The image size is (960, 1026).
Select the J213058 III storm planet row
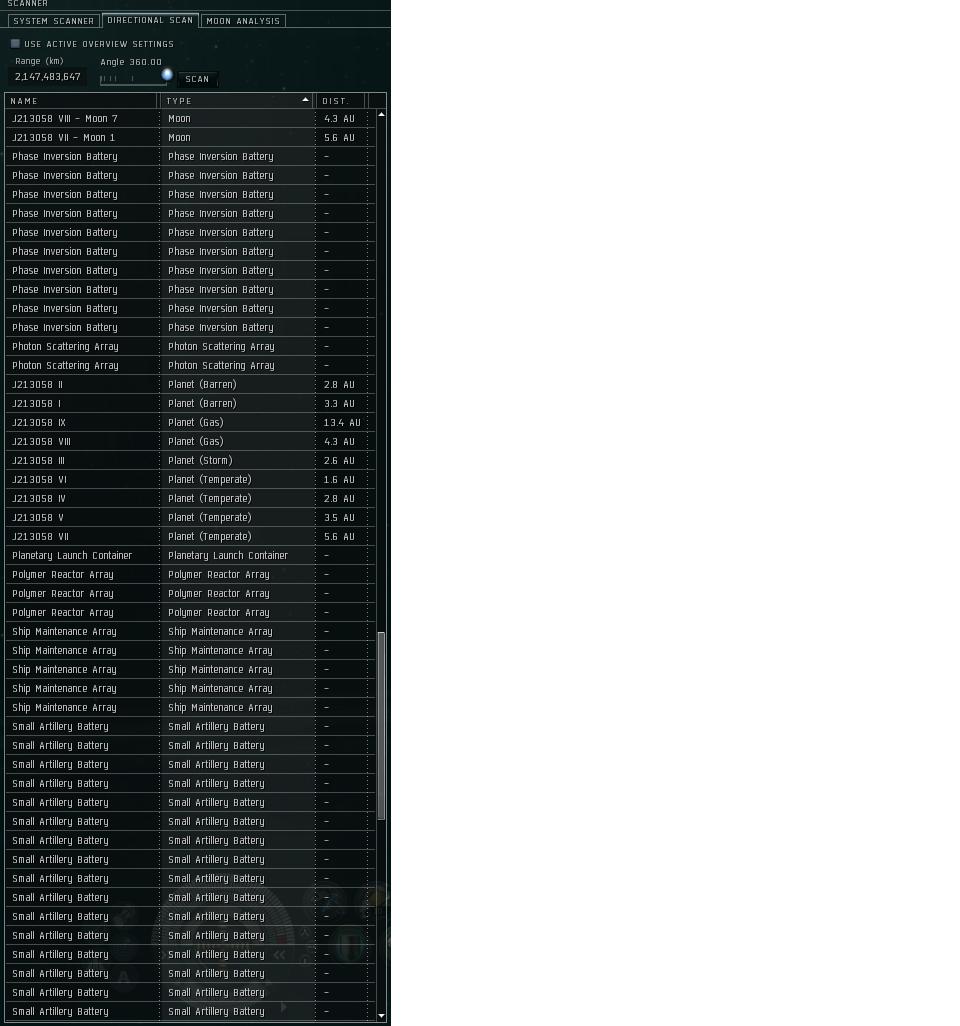pos(190,460)
